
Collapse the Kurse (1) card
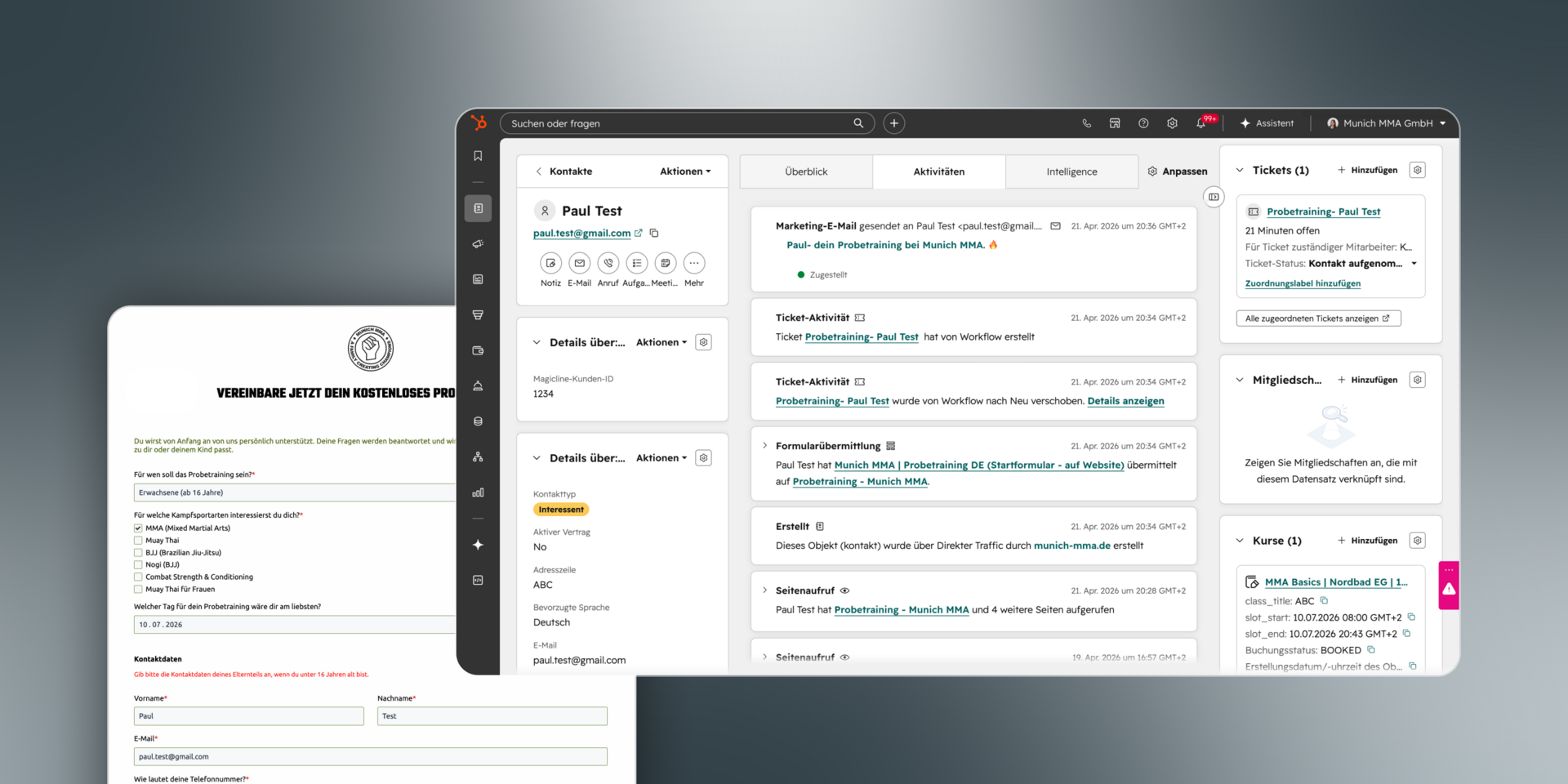tap(1240, 541)
